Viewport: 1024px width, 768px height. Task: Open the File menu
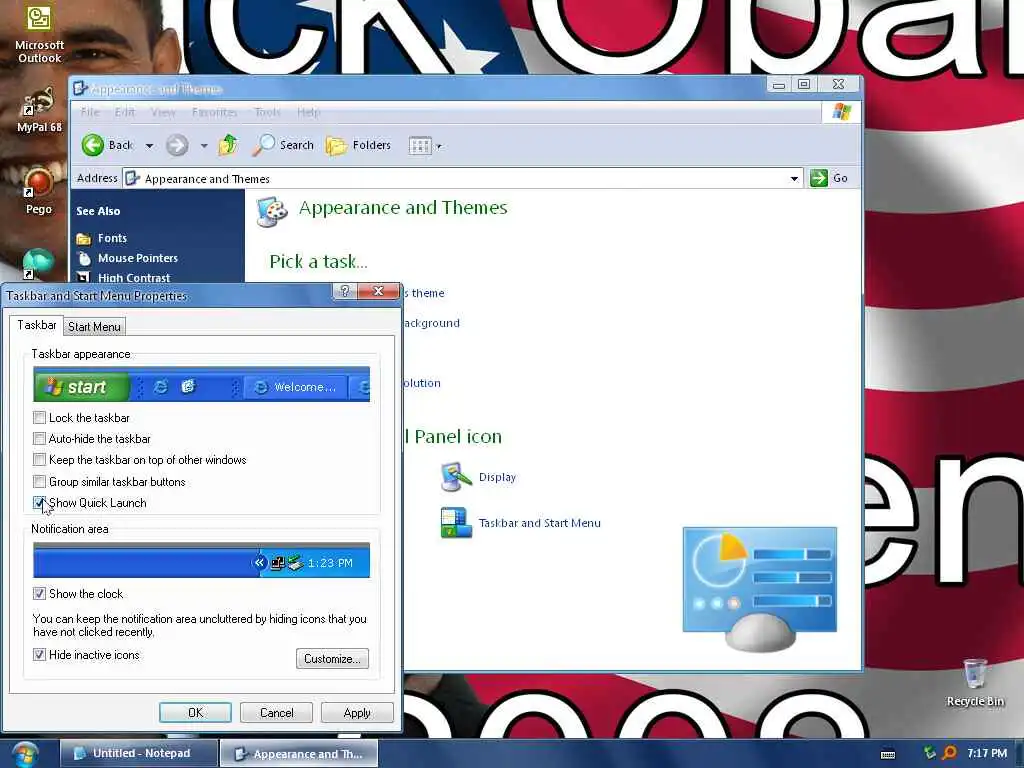click(90, 112)
